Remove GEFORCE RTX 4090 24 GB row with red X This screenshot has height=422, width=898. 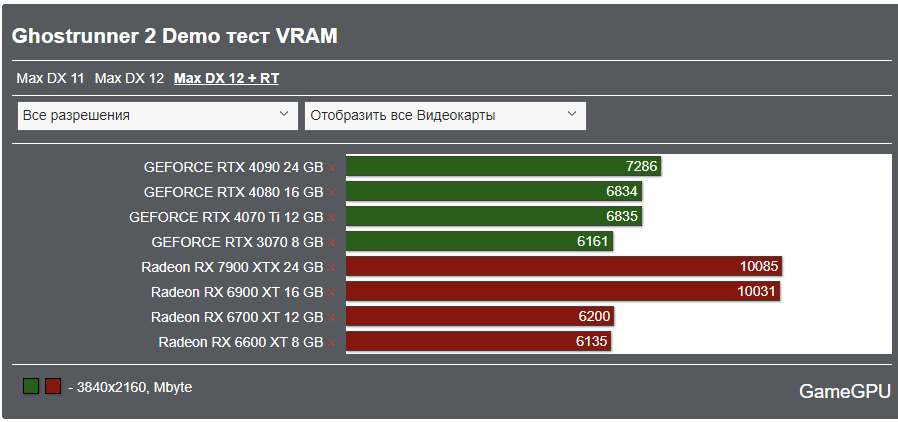point(331,167)
